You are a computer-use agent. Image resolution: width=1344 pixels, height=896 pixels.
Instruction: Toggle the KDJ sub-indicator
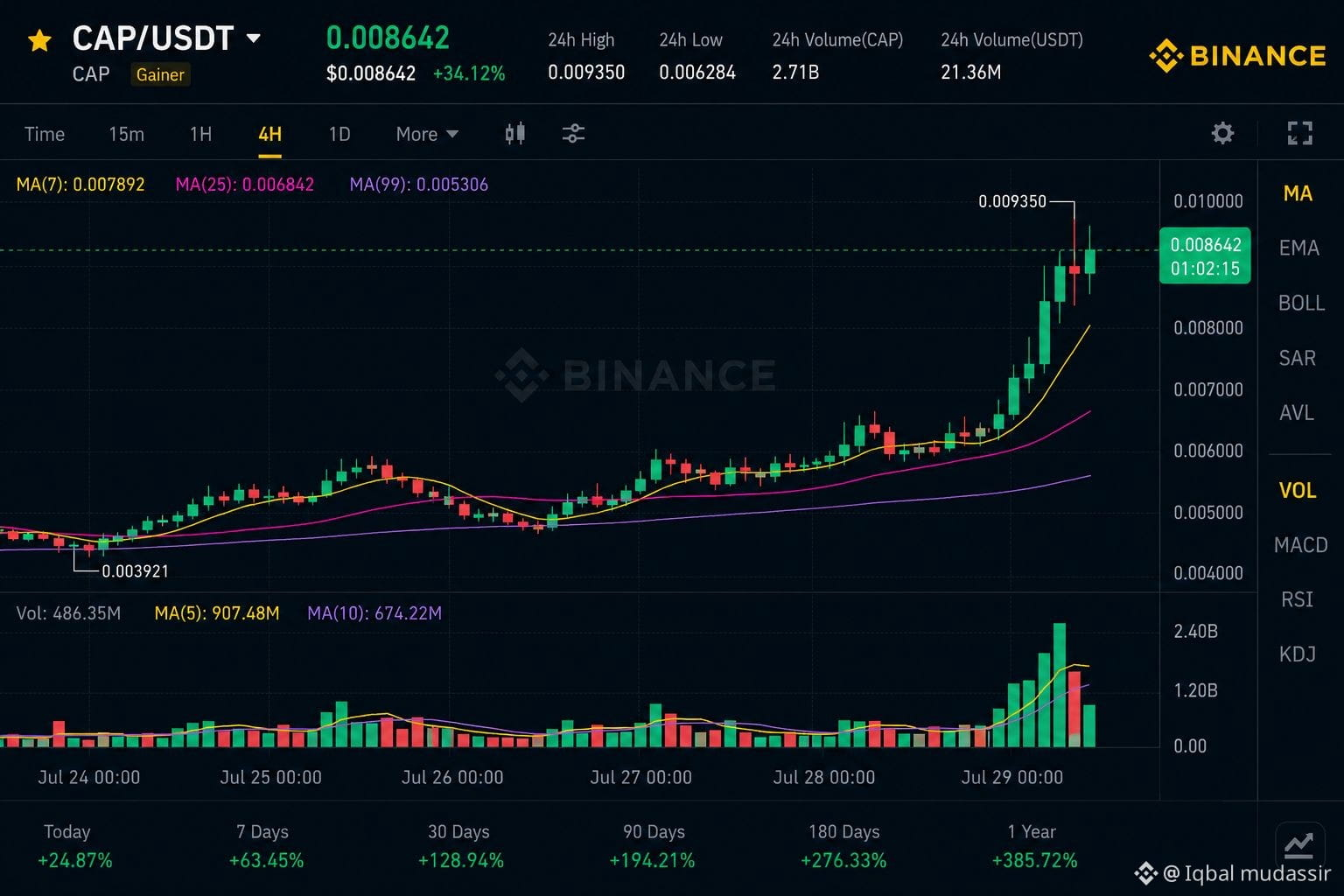click(x=1298, y=654)
